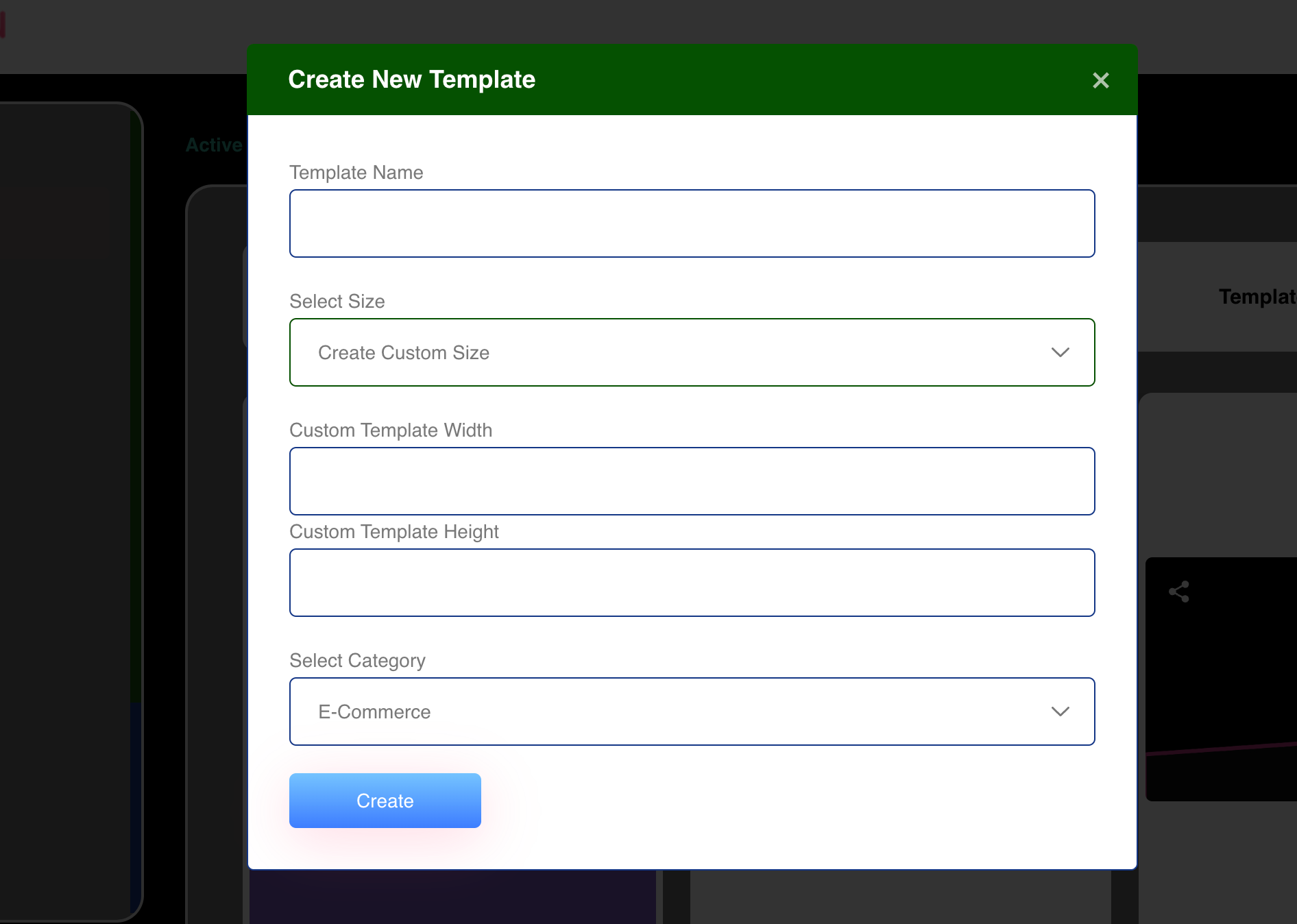Click the Create New Template title
The width and height of the screenshot is (1297, 924).
(411, 80)
